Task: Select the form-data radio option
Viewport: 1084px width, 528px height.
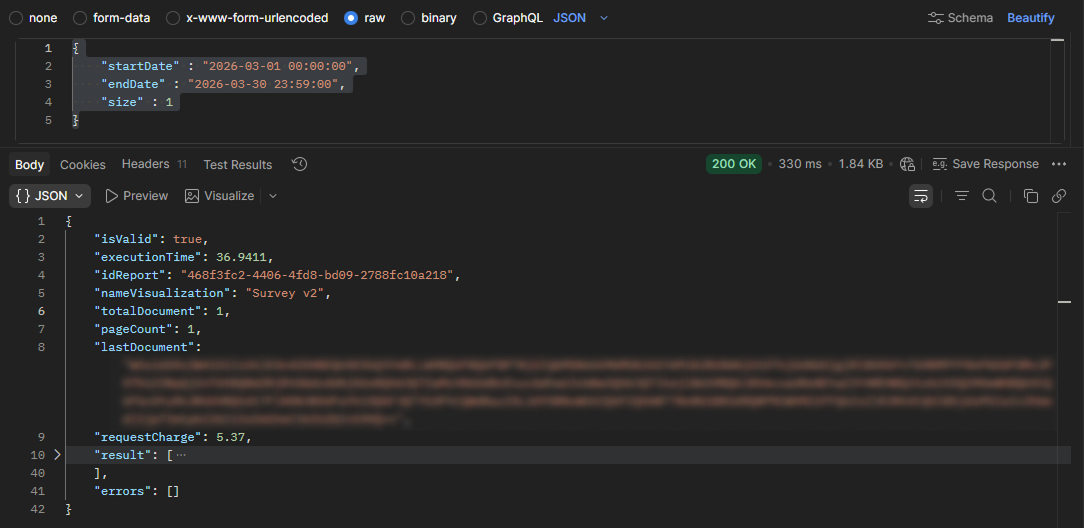Action: point(80,18)
